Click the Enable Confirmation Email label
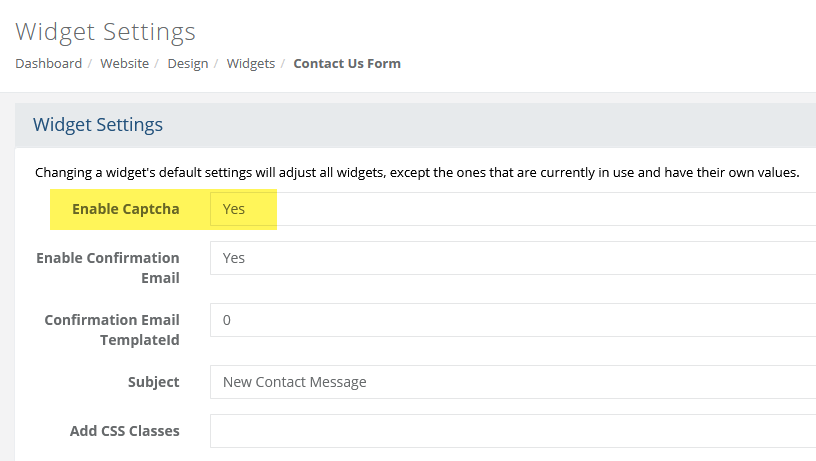816x461 pixels. (x=108, y=268)
